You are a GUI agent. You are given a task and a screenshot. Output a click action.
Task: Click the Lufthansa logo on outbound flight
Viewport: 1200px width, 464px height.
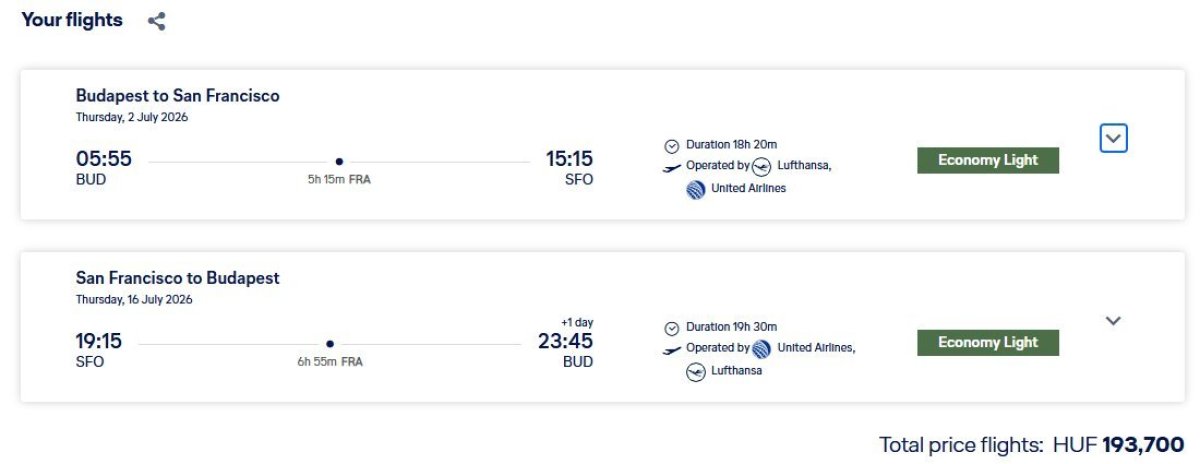[x=761, y=167]
